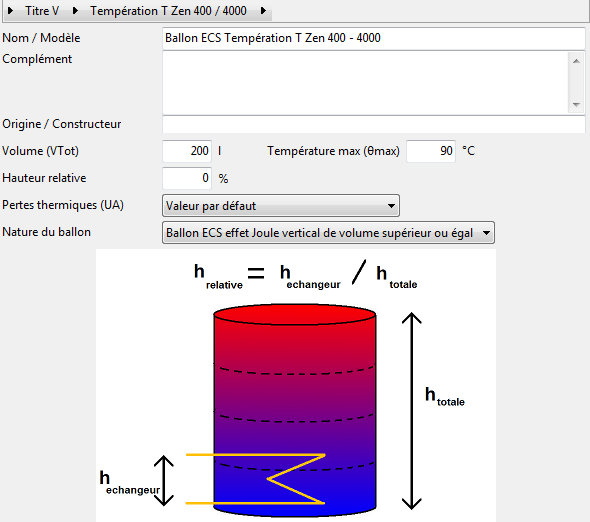Edit the Hauteur relative value 0
This screenshot has width=590, height=522.
click(187, 178)
